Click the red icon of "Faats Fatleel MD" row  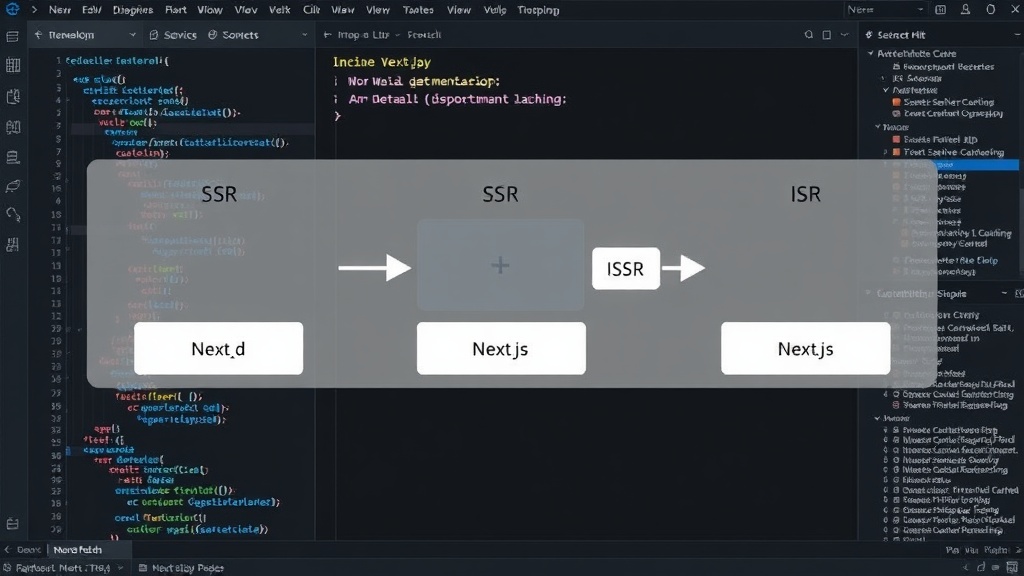point(897,139)
